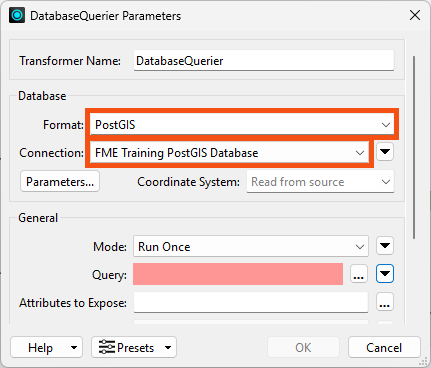Open Attributes to Expose ellipsis editor
The width and height of the screenshot is (431, 368).
point(385,302)
